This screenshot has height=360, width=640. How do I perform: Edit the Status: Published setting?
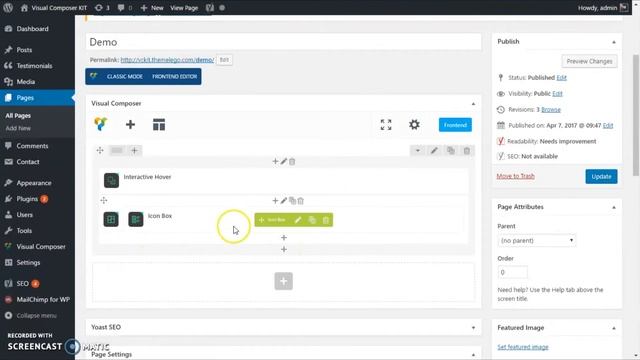562,78
